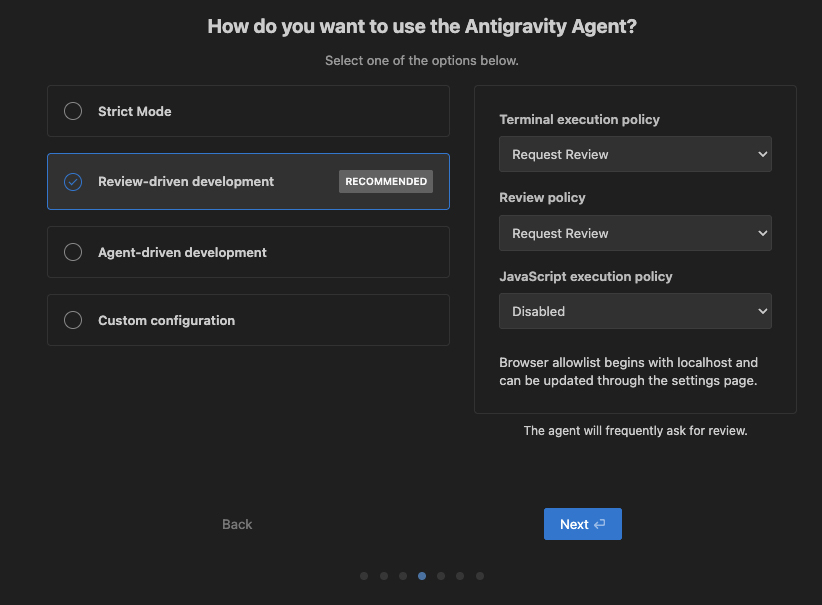Pick the Custom configuration radio button

click(73, 320)
